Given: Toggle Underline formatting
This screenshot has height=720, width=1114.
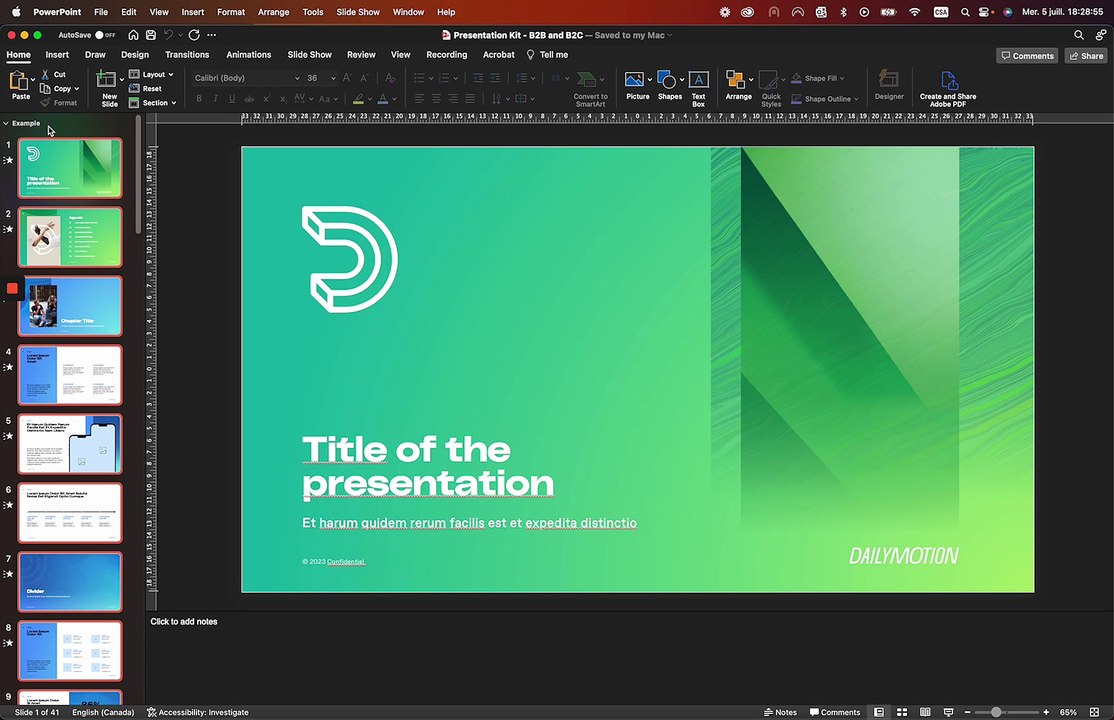Looking at the screenshot, I should tap(232, 99).
